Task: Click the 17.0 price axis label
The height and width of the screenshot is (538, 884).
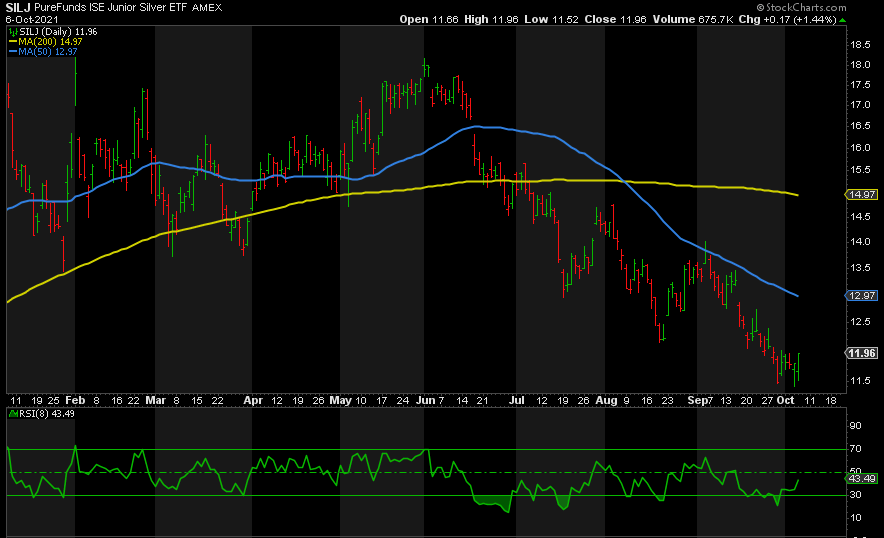Action: coord(860,105)
